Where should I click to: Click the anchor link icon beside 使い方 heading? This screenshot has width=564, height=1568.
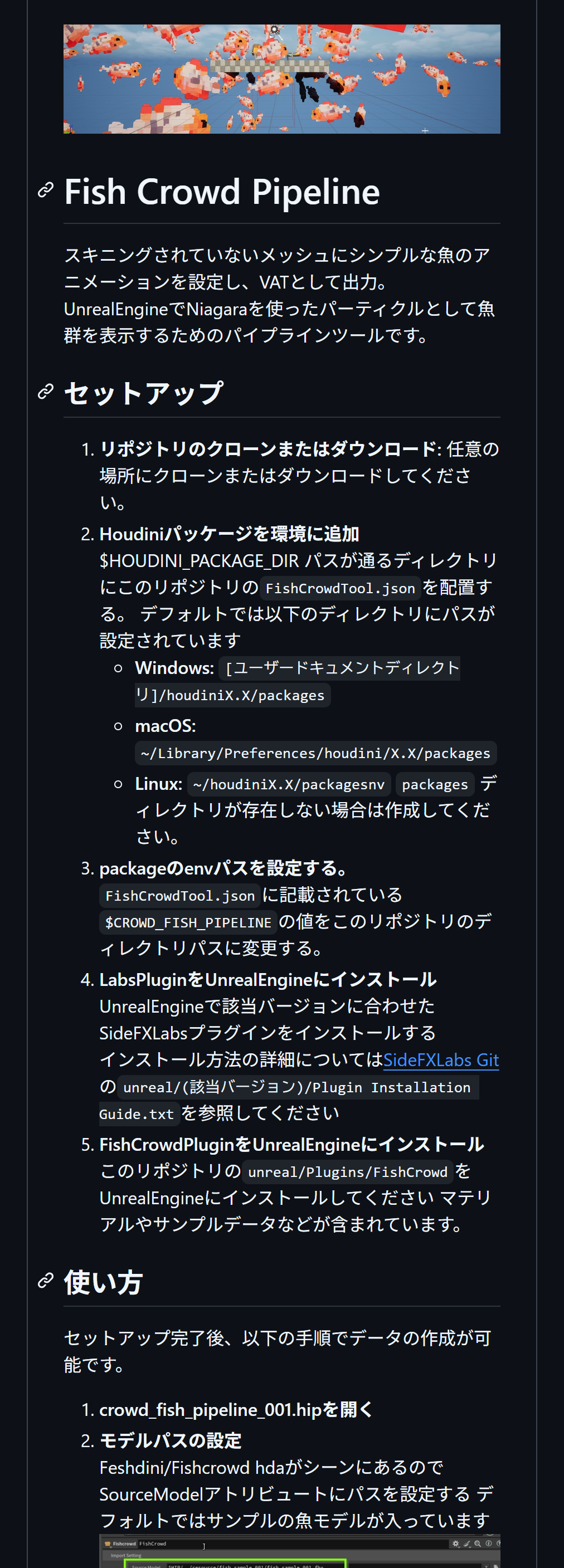tap(46, 1281)
